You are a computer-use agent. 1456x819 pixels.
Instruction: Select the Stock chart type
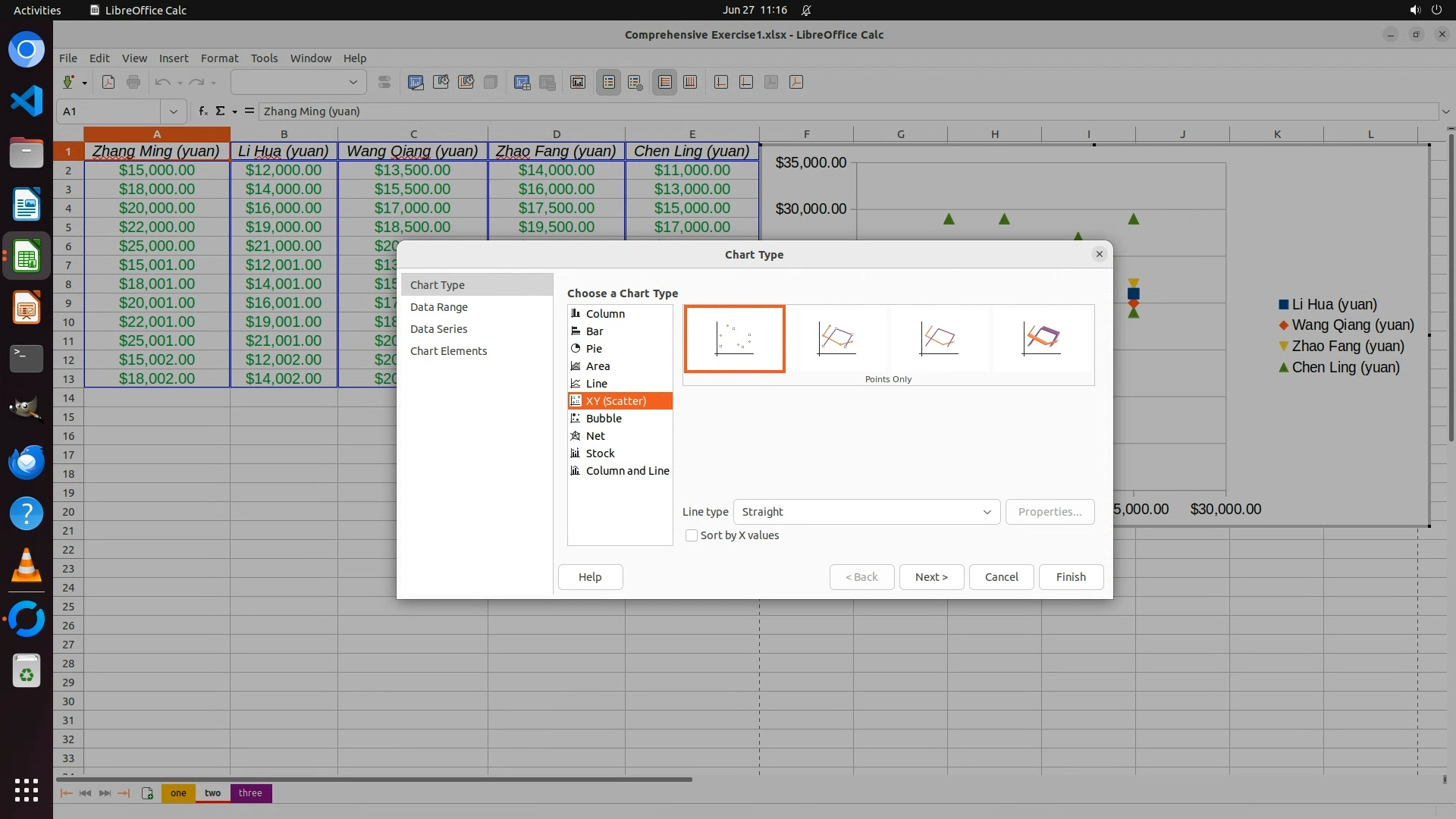click(600, 453)
